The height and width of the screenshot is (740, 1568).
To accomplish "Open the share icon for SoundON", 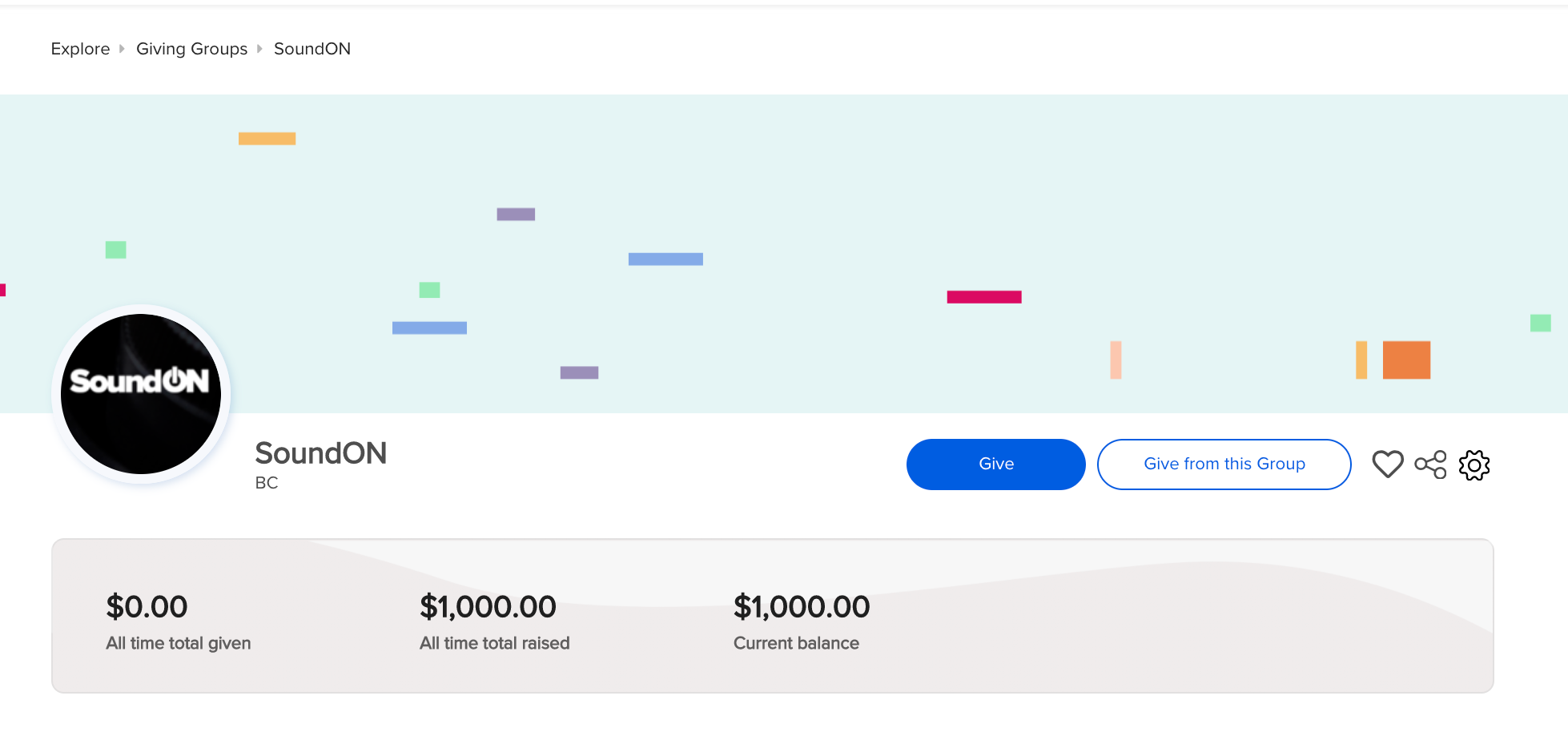I will tap(1430, 465).
